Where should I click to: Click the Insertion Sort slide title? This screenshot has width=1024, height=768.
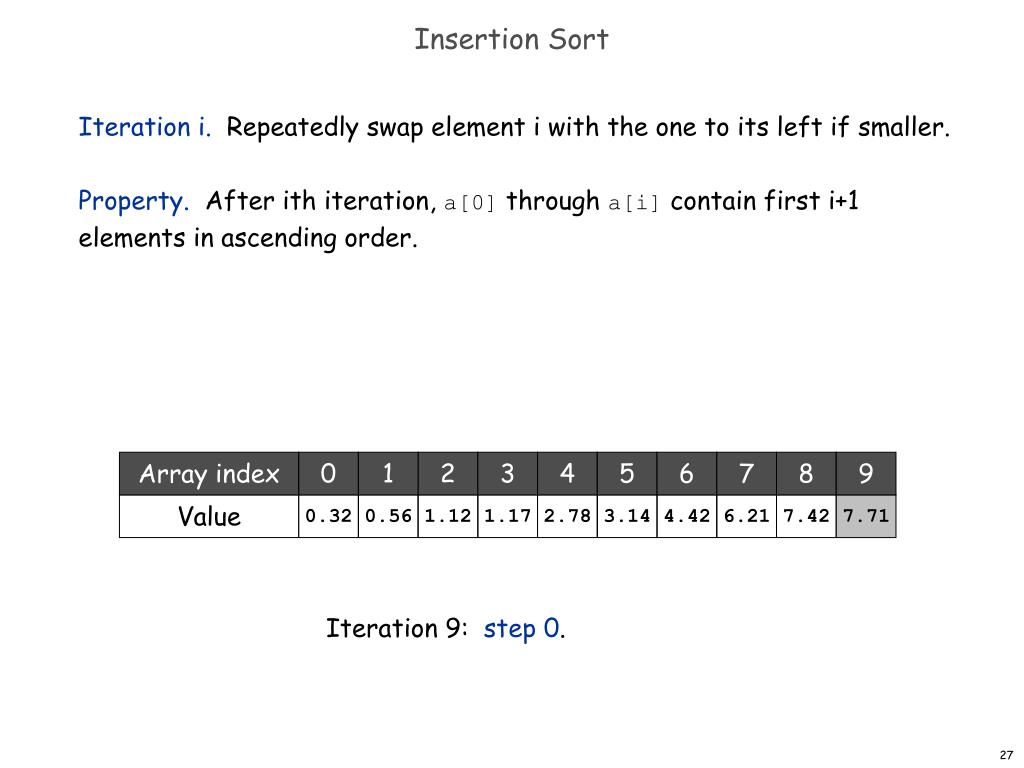tap(511, 39)
